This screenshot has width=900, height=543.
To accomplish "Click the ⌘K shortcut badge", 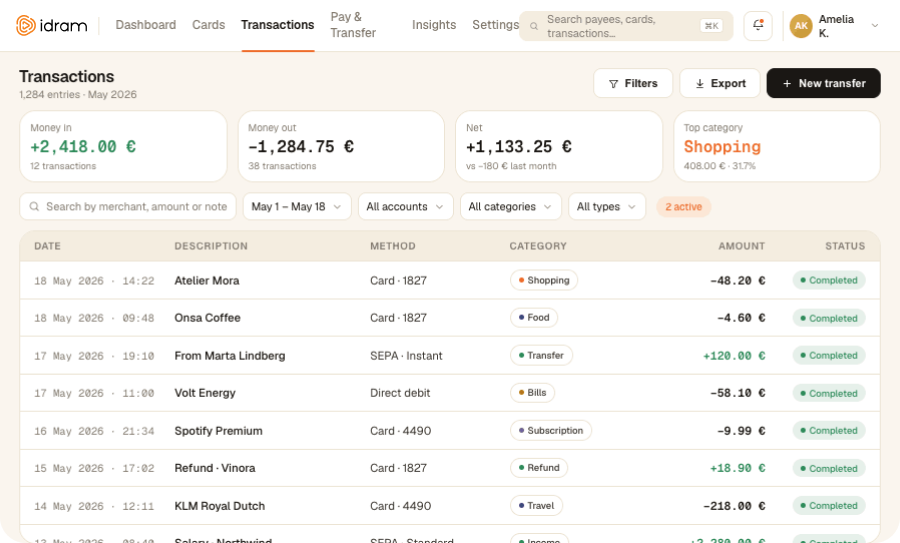I will coord(712,26).
